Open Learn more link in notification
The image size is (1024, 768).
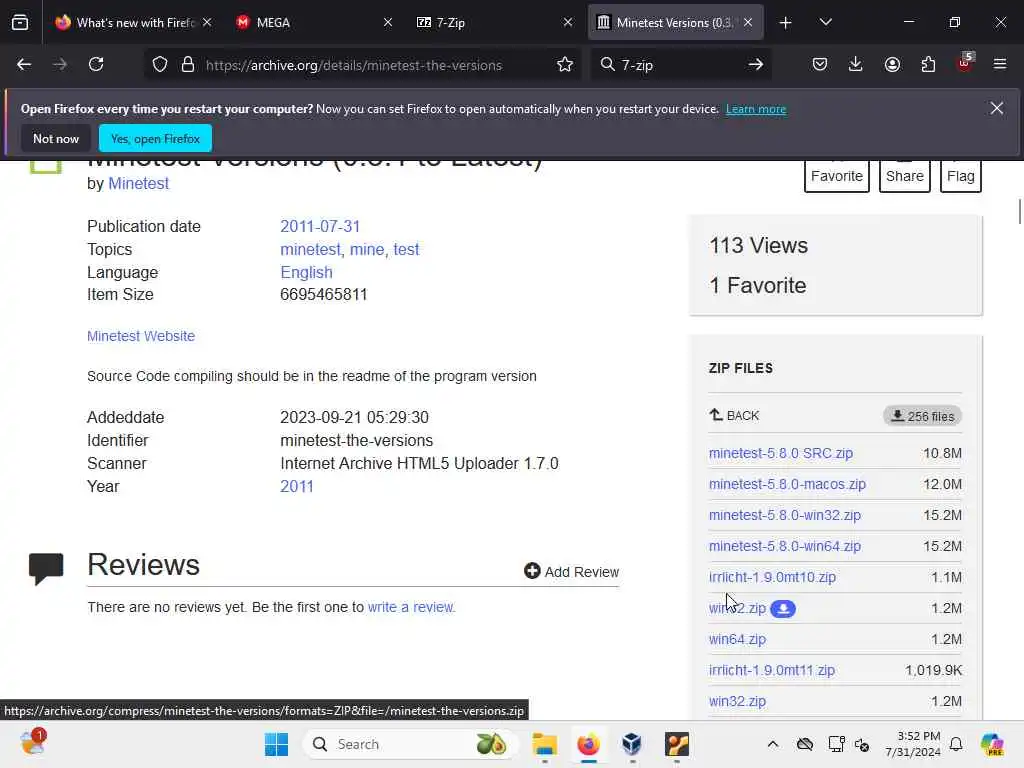point(756,109)
